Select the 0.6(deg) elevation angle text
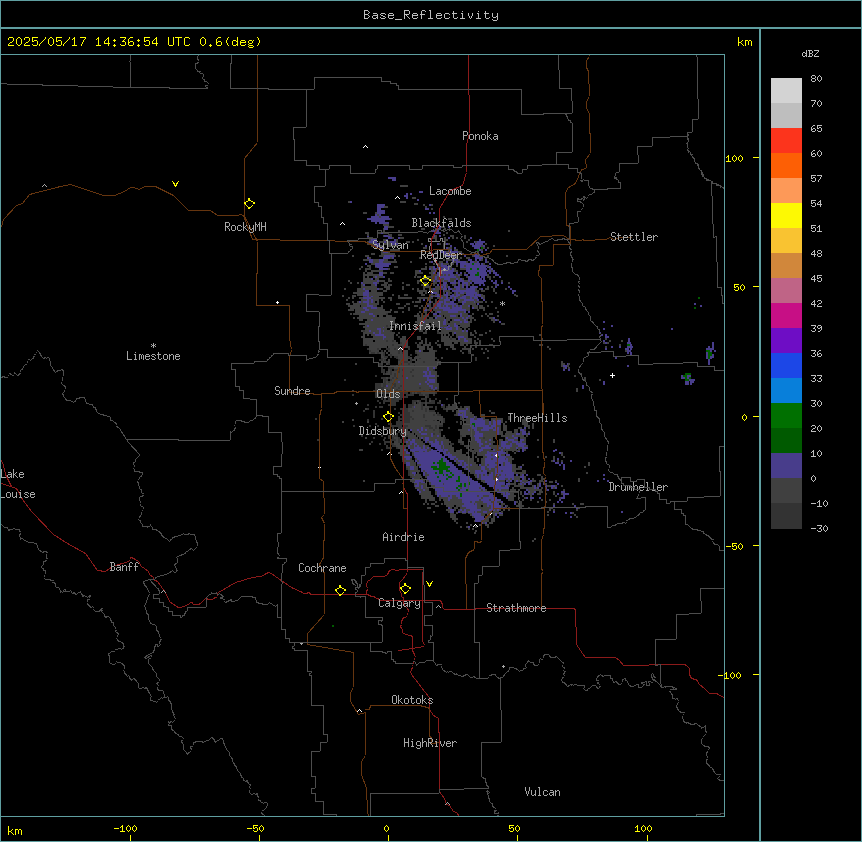Image resolution: width=862 pixels, height=842 pixels. tap(230, 42)
